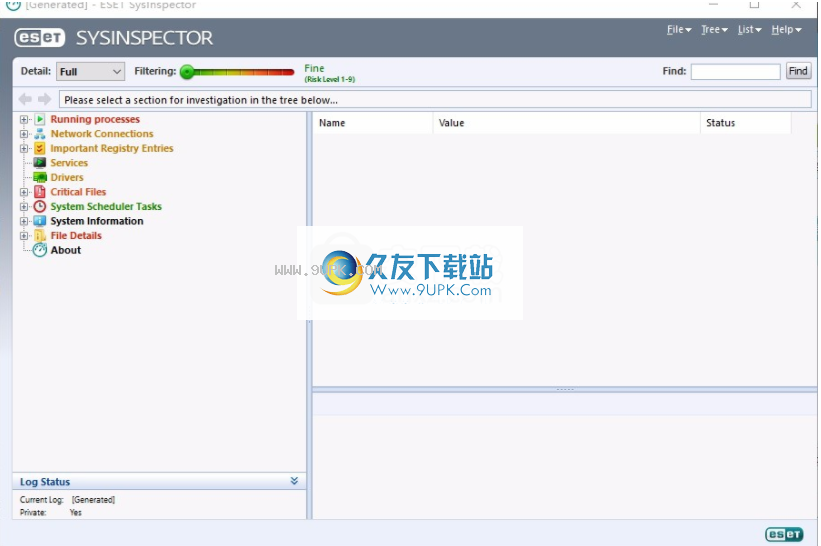This screenshot has height=546, width=821.
Task: Go forward with the right arrow
Action: [x=45, y=99]
